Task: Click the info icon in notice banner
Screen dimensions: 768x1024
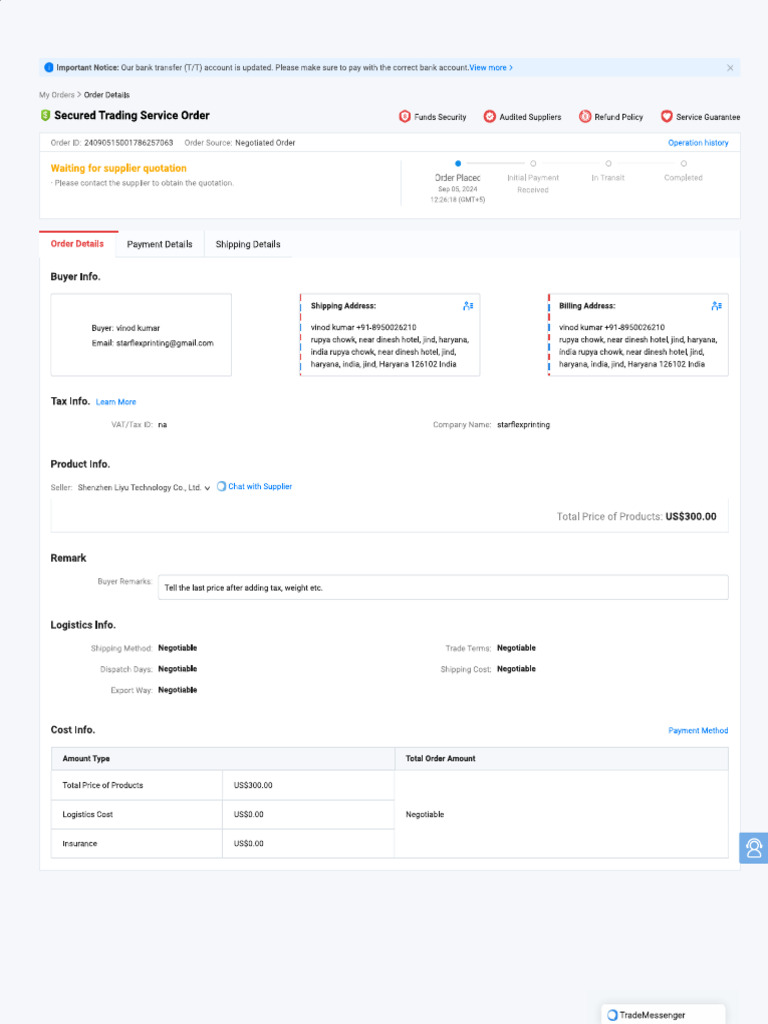Action: pyautogui.click(x=49, y=68)
